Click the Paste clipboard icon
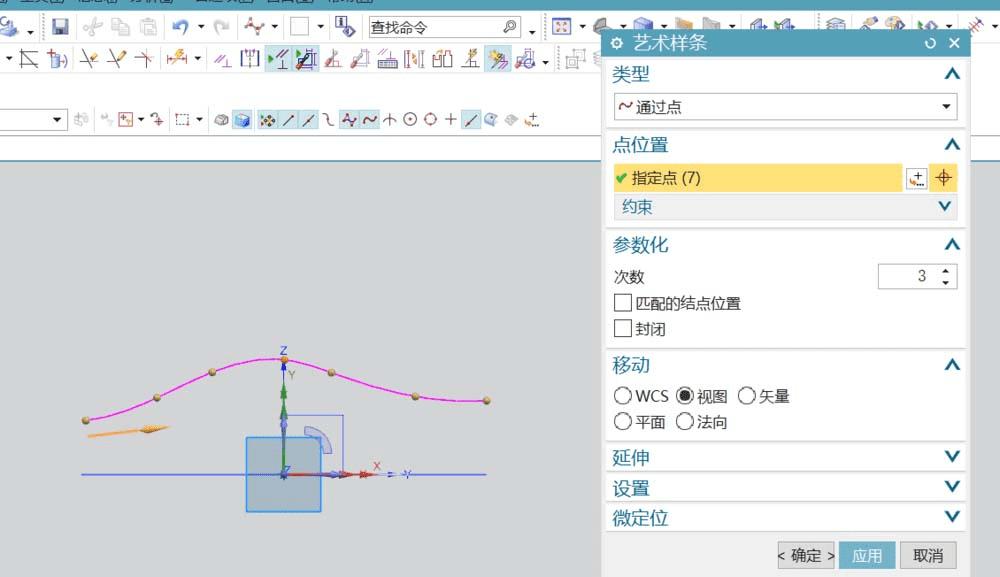The height and width of the screenshot is (577, 1000). (149, 27)
